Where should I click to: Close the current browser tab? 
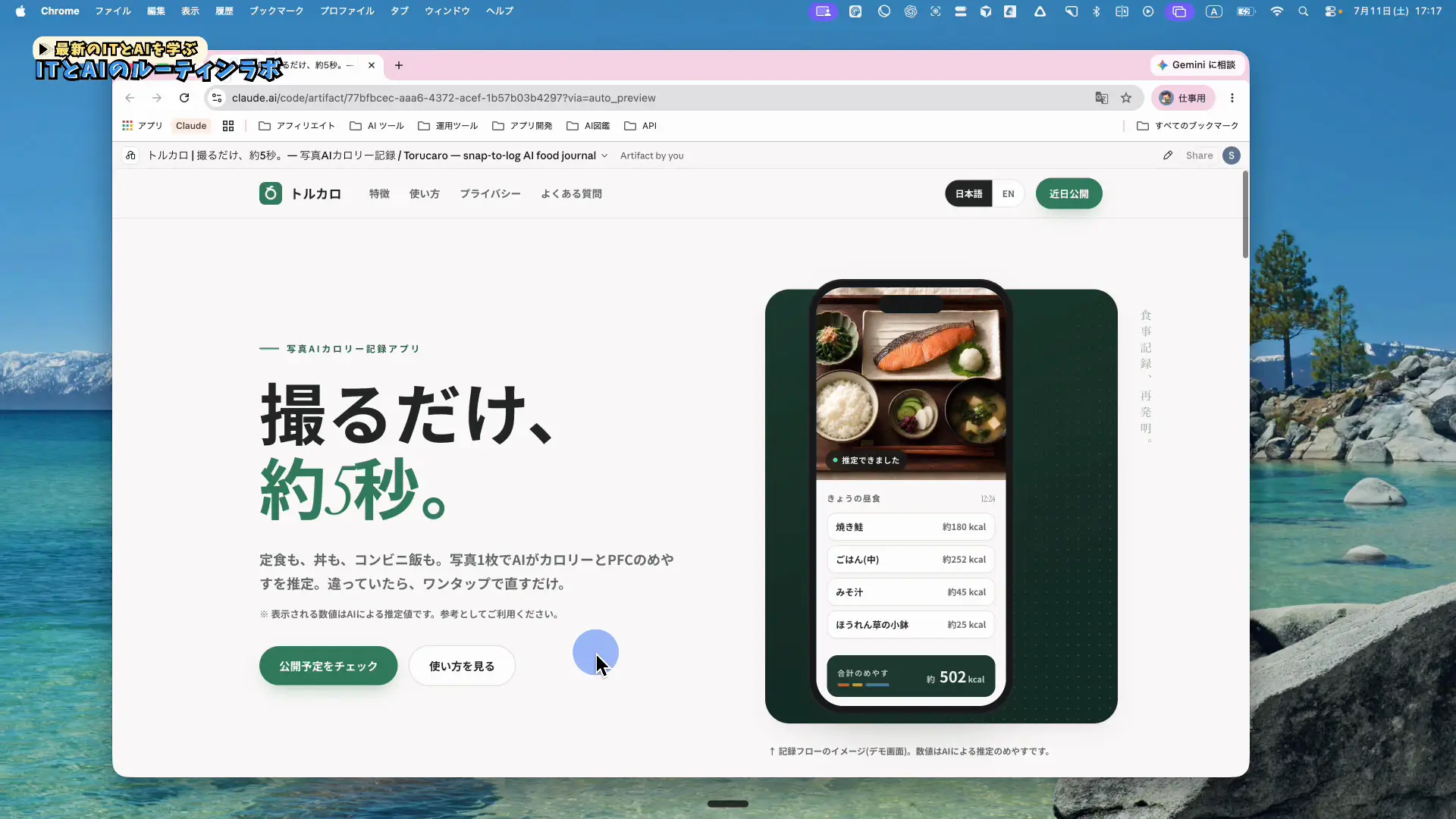(x=372, y=65)
